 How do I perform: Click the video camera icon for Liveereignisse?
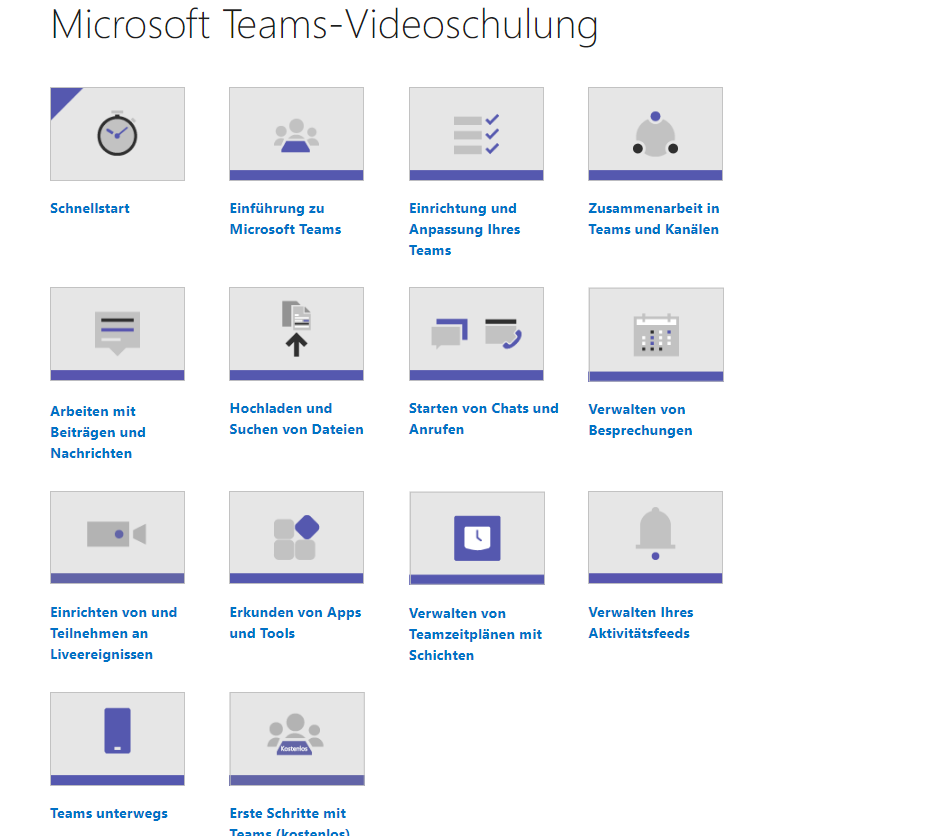pyautogui.click(x=117, y=537)
